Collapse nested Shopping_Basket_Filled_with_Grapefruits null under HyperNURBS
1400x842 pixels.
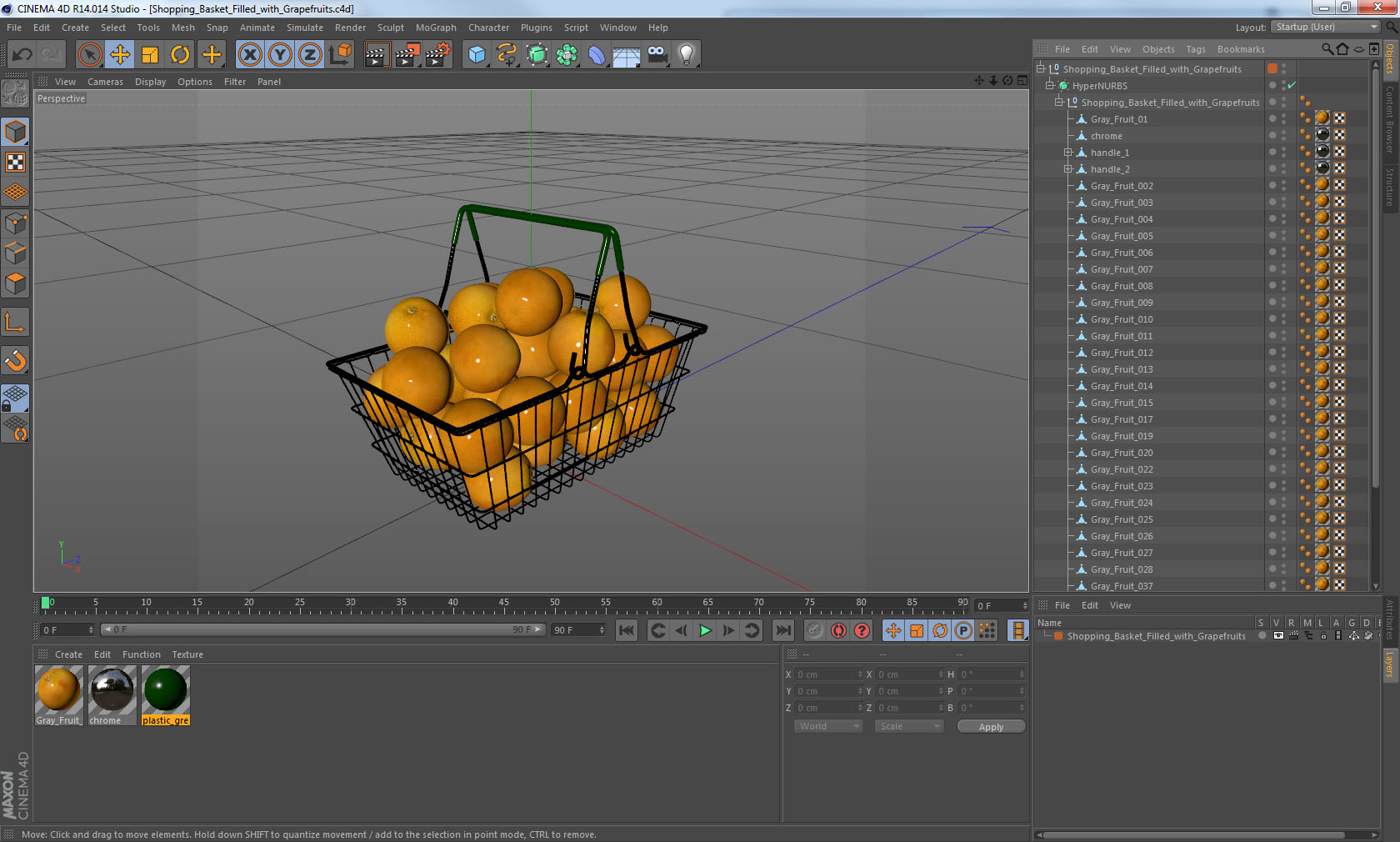1059,103
